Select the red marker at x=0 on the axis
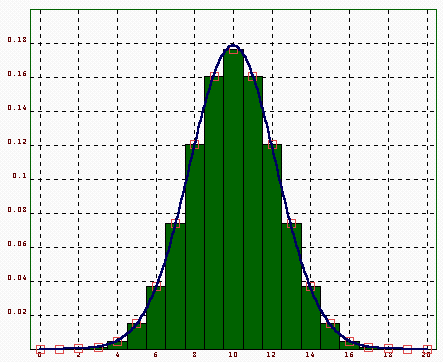The height and width of the screenshot is (362, 443). [40, 349]
